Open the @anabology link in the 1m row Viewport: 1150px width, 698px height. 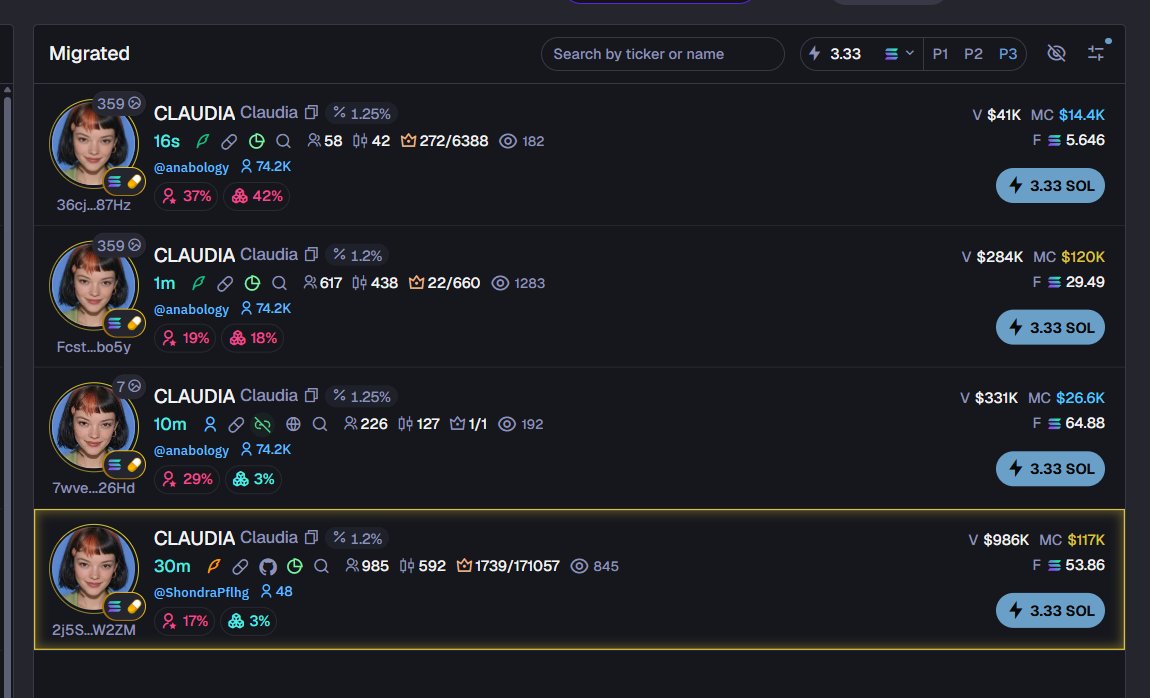pos(191,309)
